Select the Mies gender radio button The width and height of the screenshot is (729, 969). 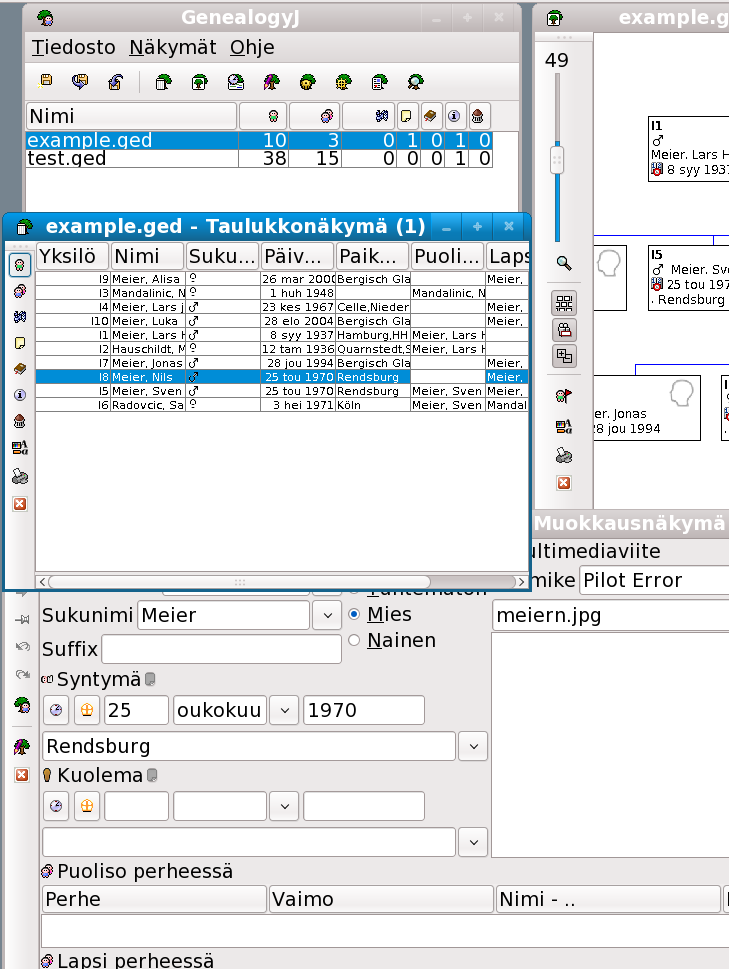coord(355,614)
